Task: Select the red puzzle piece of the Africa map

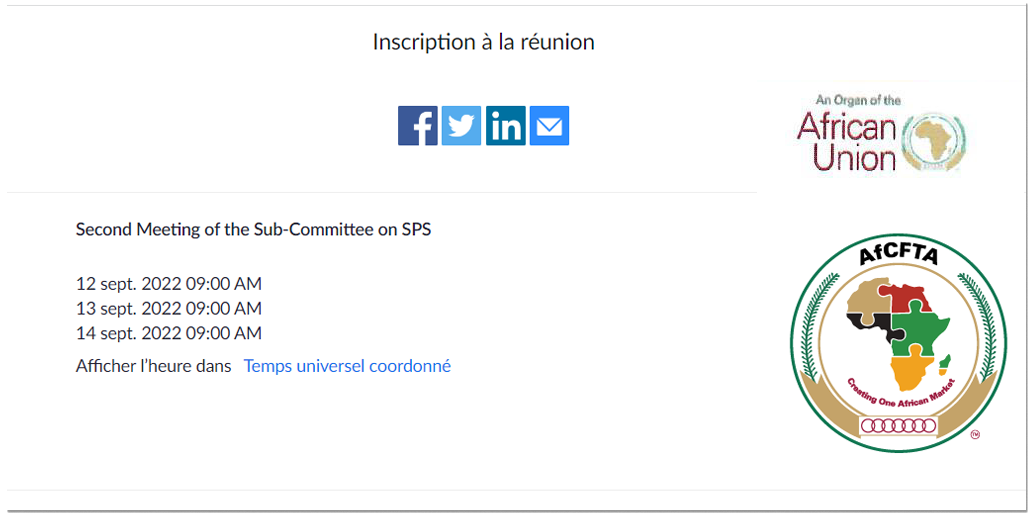Action: 907,296
